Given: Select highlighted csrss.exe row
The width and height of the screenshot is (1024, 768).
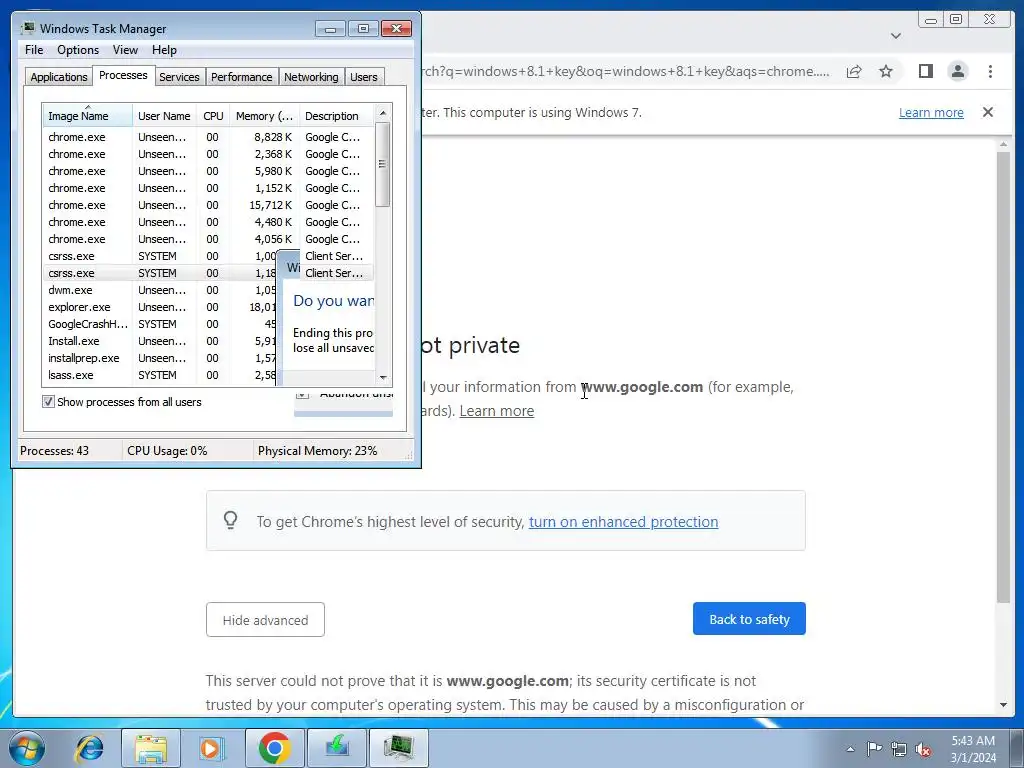Looking at the screenshot, I should 208,273.
